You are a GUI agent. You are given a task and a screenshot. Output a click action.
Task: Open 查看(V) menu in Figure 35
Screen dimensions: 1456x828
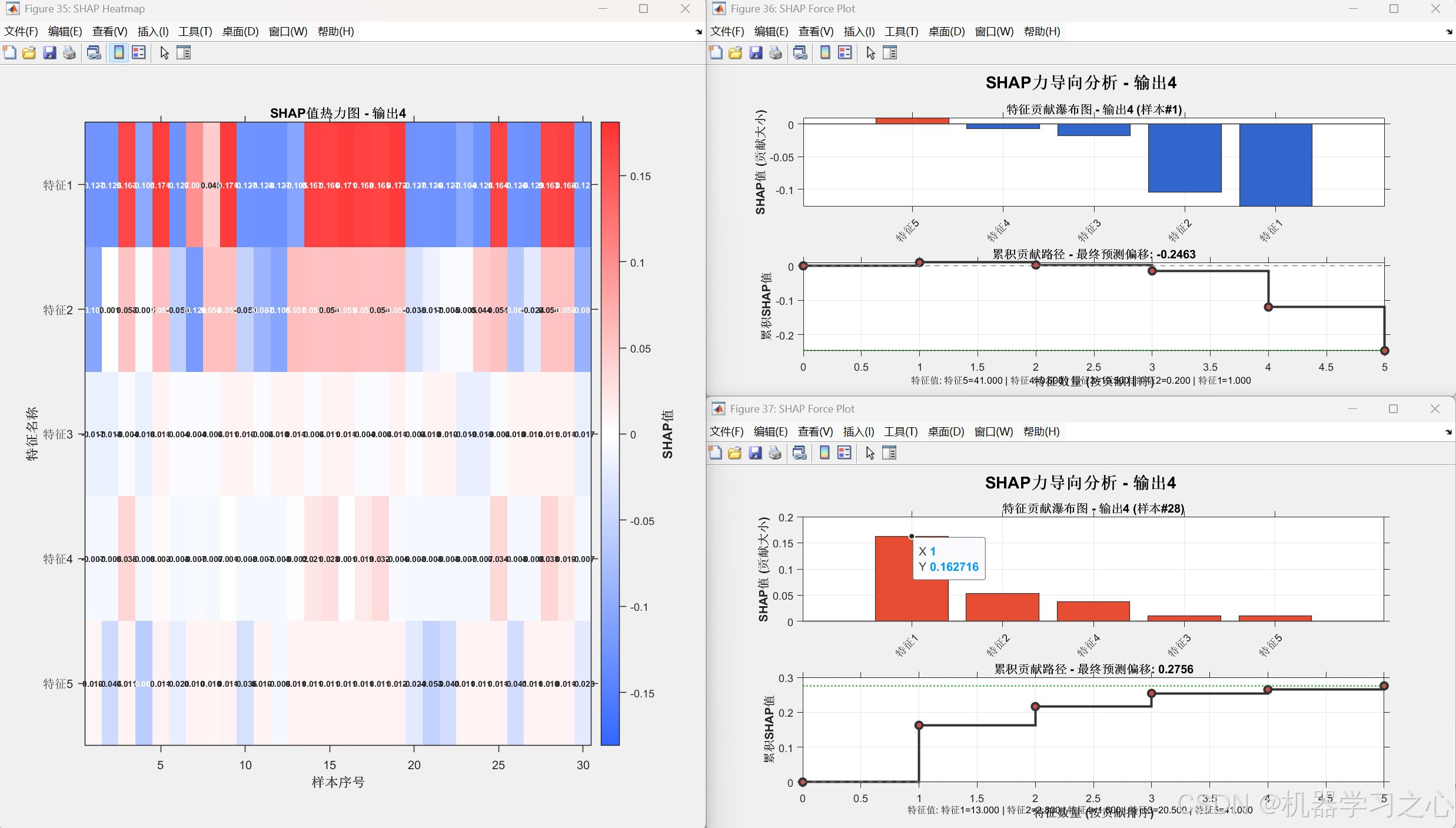(x=109, y=32)
